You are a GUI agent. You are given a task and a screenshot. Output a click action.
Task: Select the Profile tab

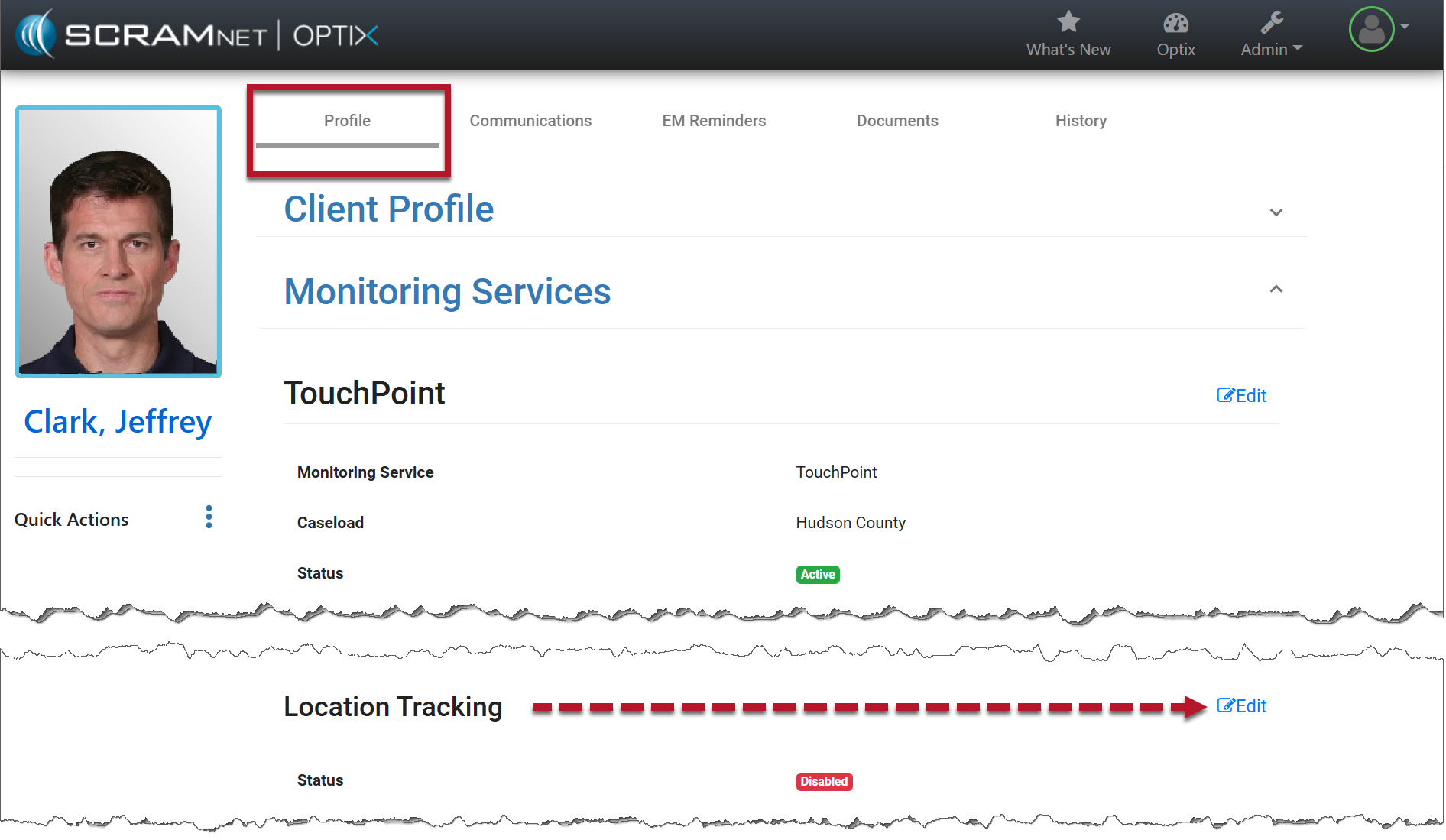(x=347, y=121)
